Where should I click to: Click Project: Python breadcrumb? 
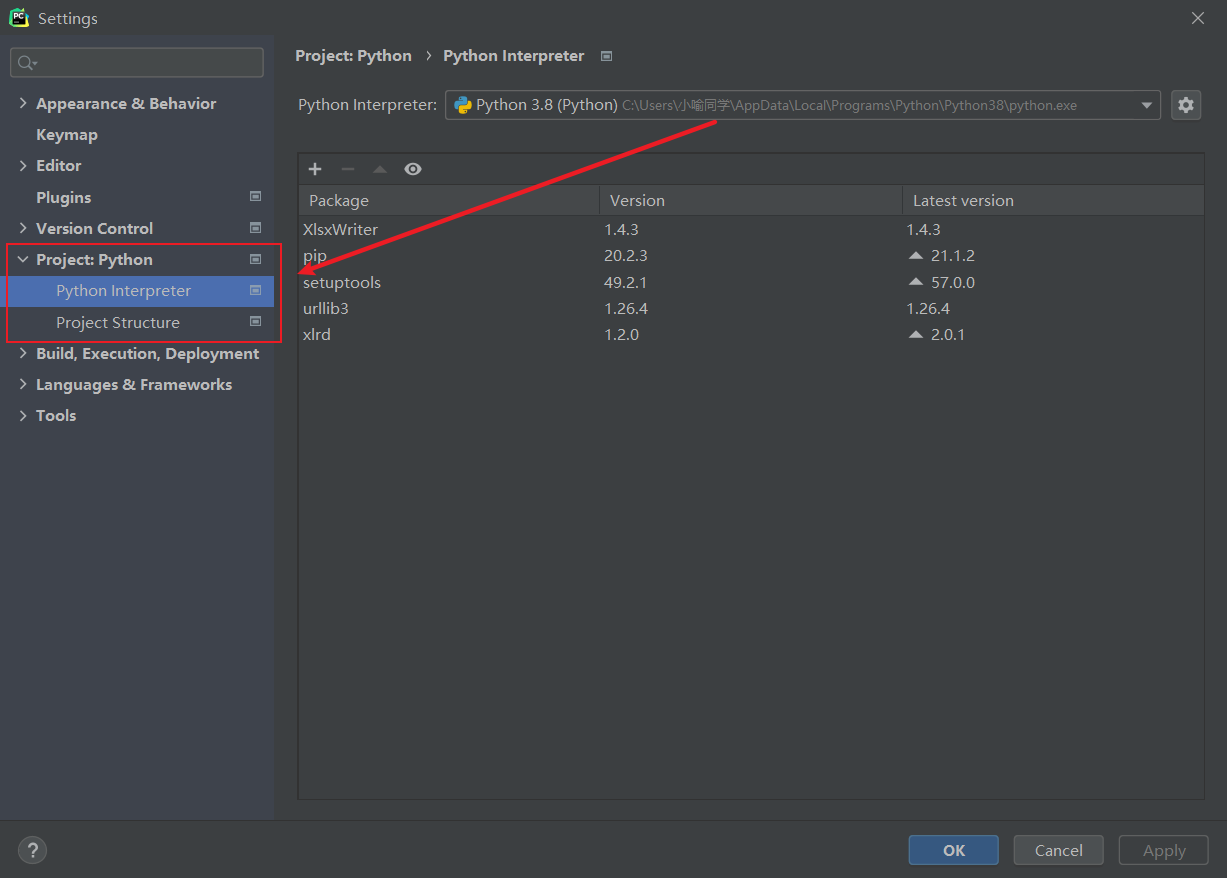click(353, 56)
